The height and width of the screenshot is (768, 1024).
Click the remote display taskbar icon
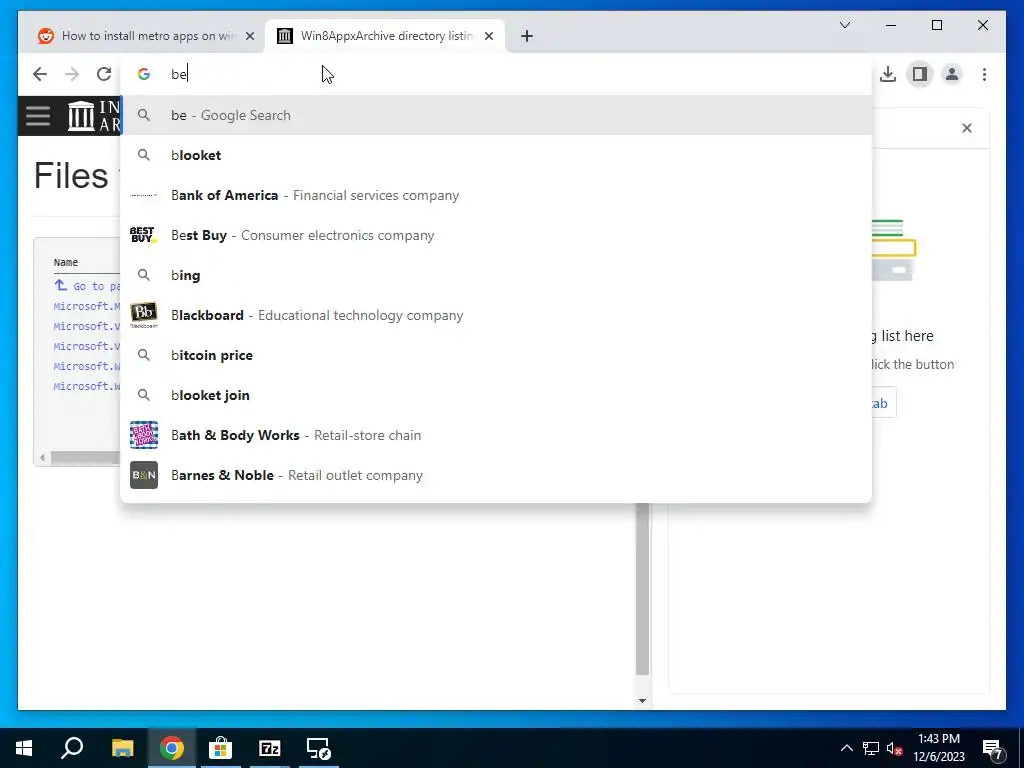319,748
